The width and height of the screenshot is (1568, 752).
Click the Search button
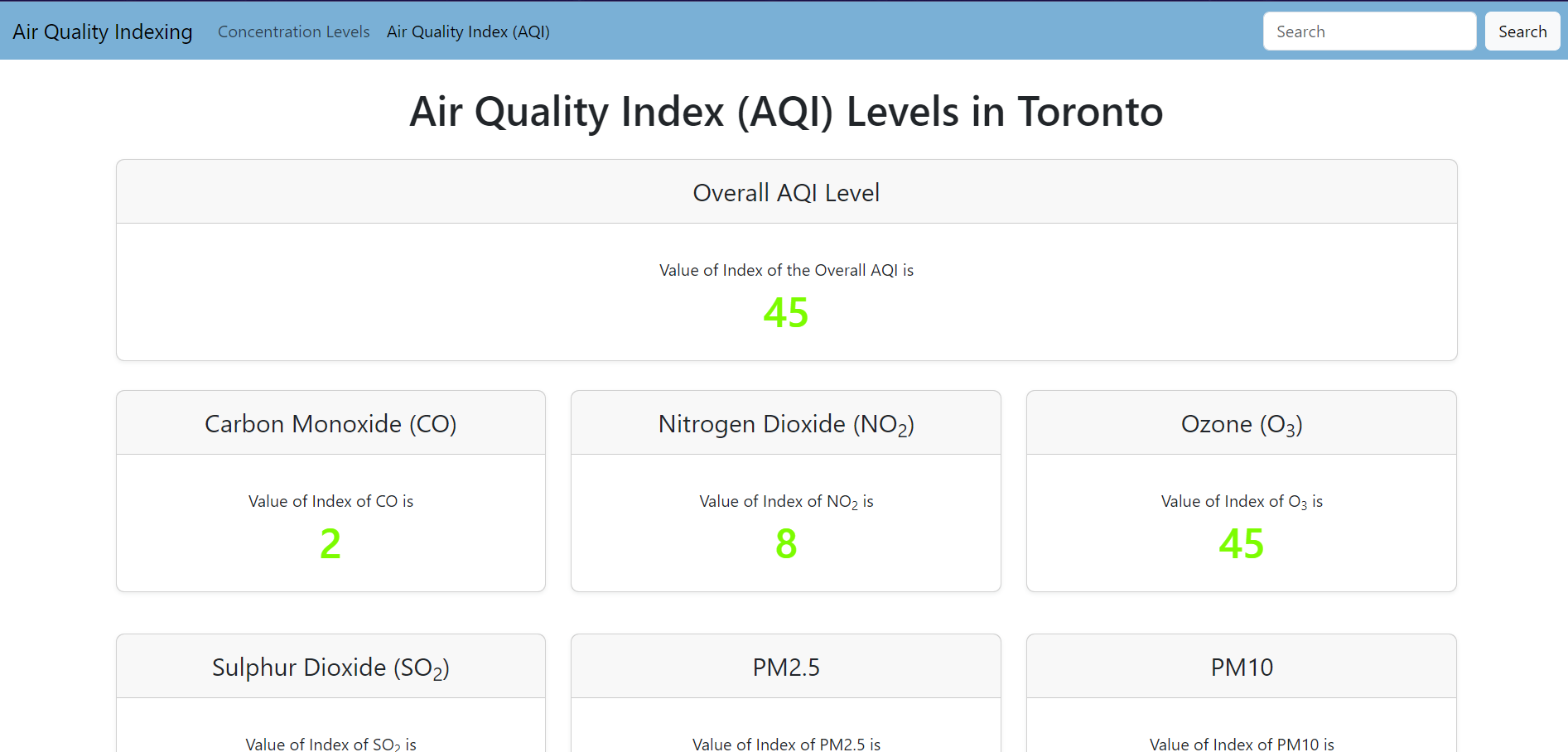click(1522, 31)
